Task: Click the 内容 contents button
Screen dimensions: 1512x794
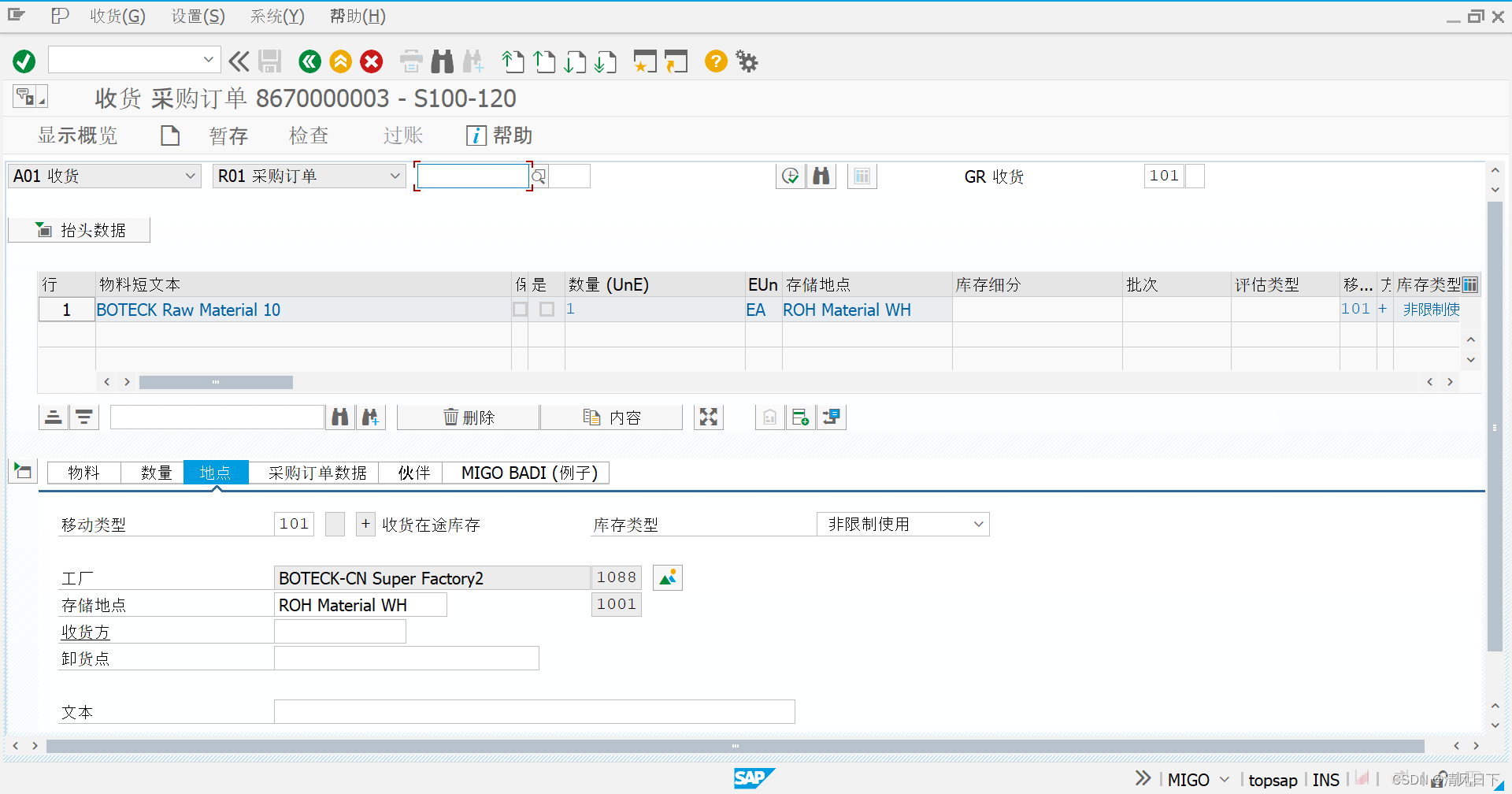Action: point(611,417)
